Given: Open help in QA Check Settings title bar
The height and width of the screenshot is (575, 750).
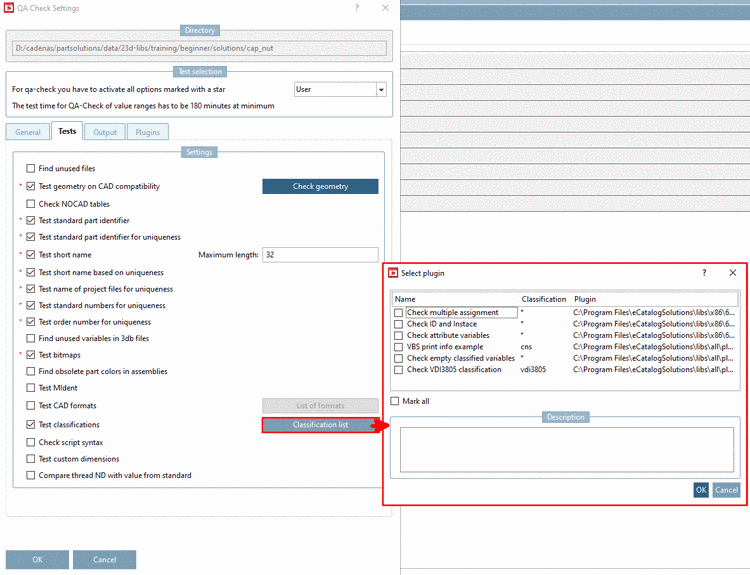Looking at the screenshot, I should 357,8.
